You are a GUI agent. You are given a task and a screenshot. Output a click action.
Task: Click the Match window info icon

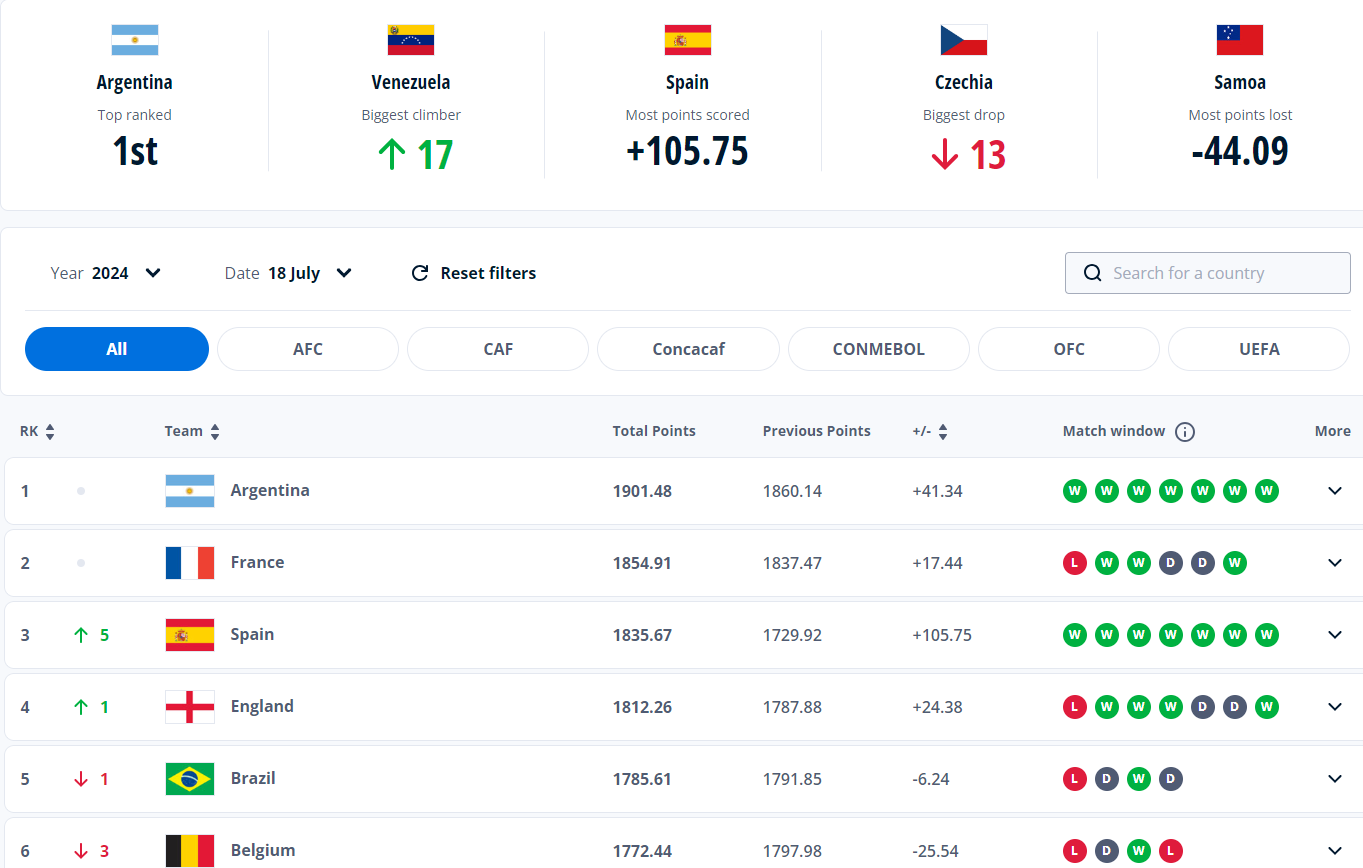[1185, 432]
